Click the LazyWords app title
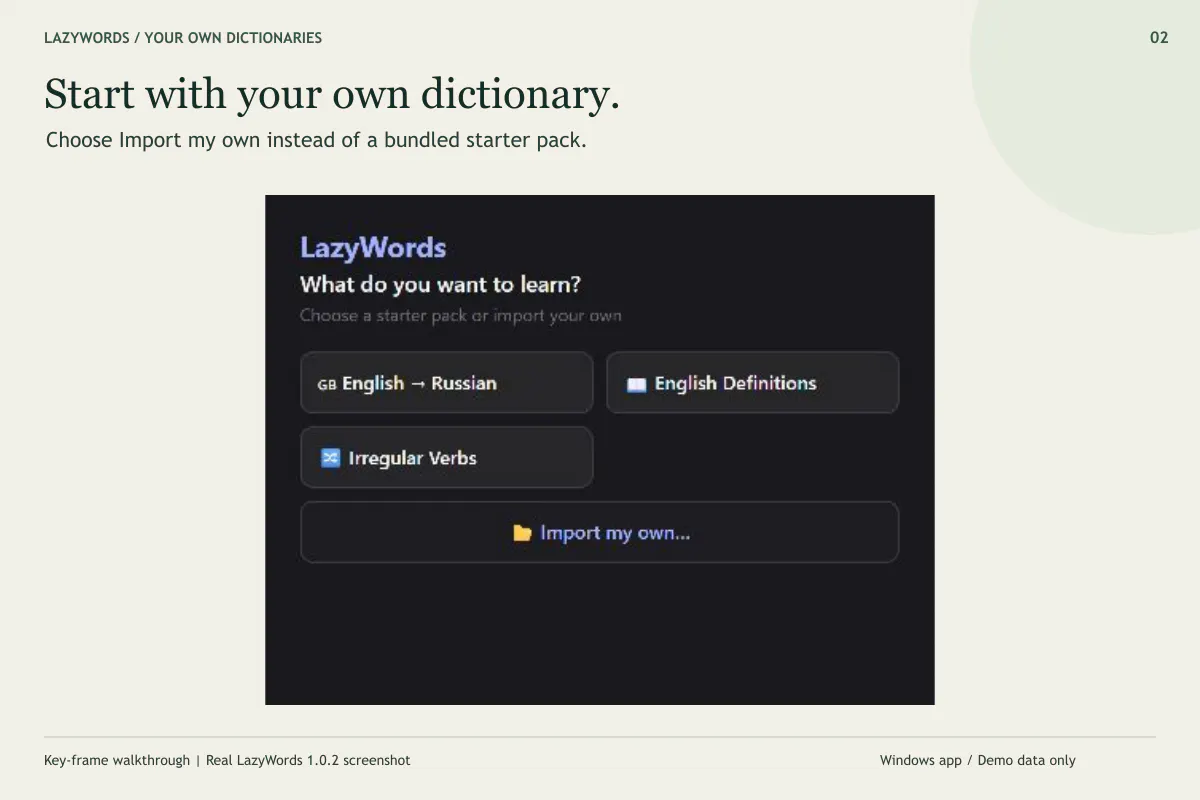 (x=373, y=248)
